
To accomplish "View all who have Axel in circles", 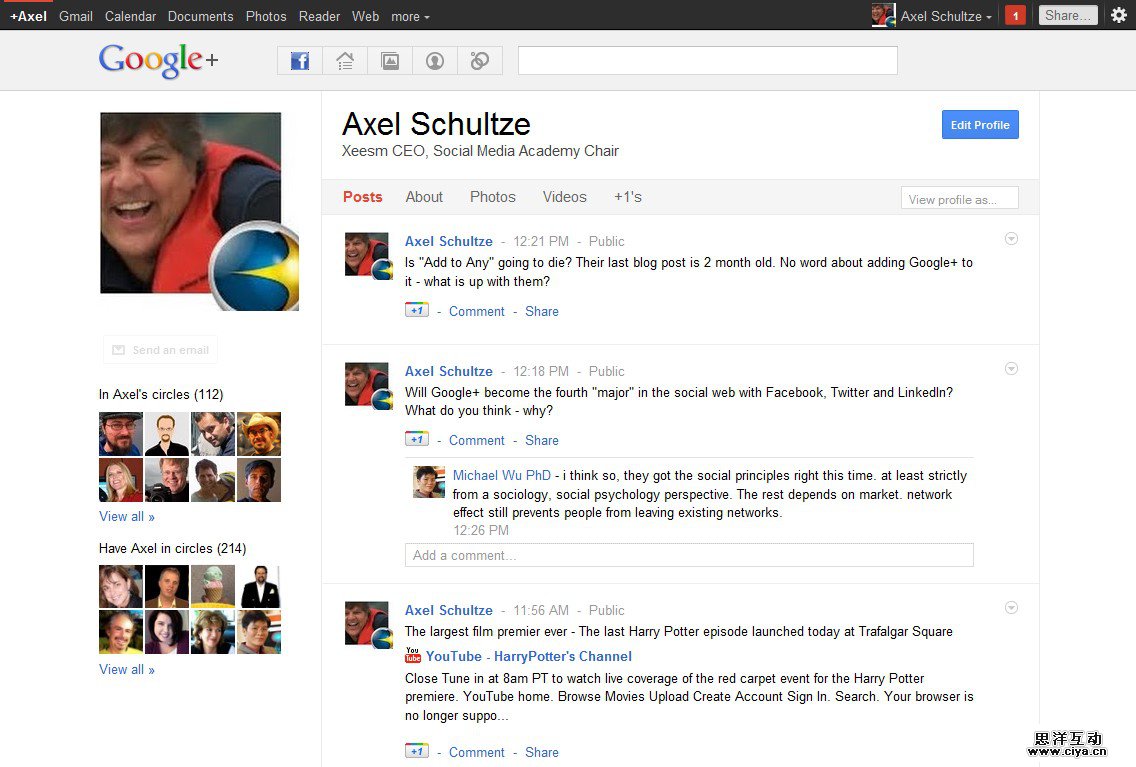I will tap(127, 669).
